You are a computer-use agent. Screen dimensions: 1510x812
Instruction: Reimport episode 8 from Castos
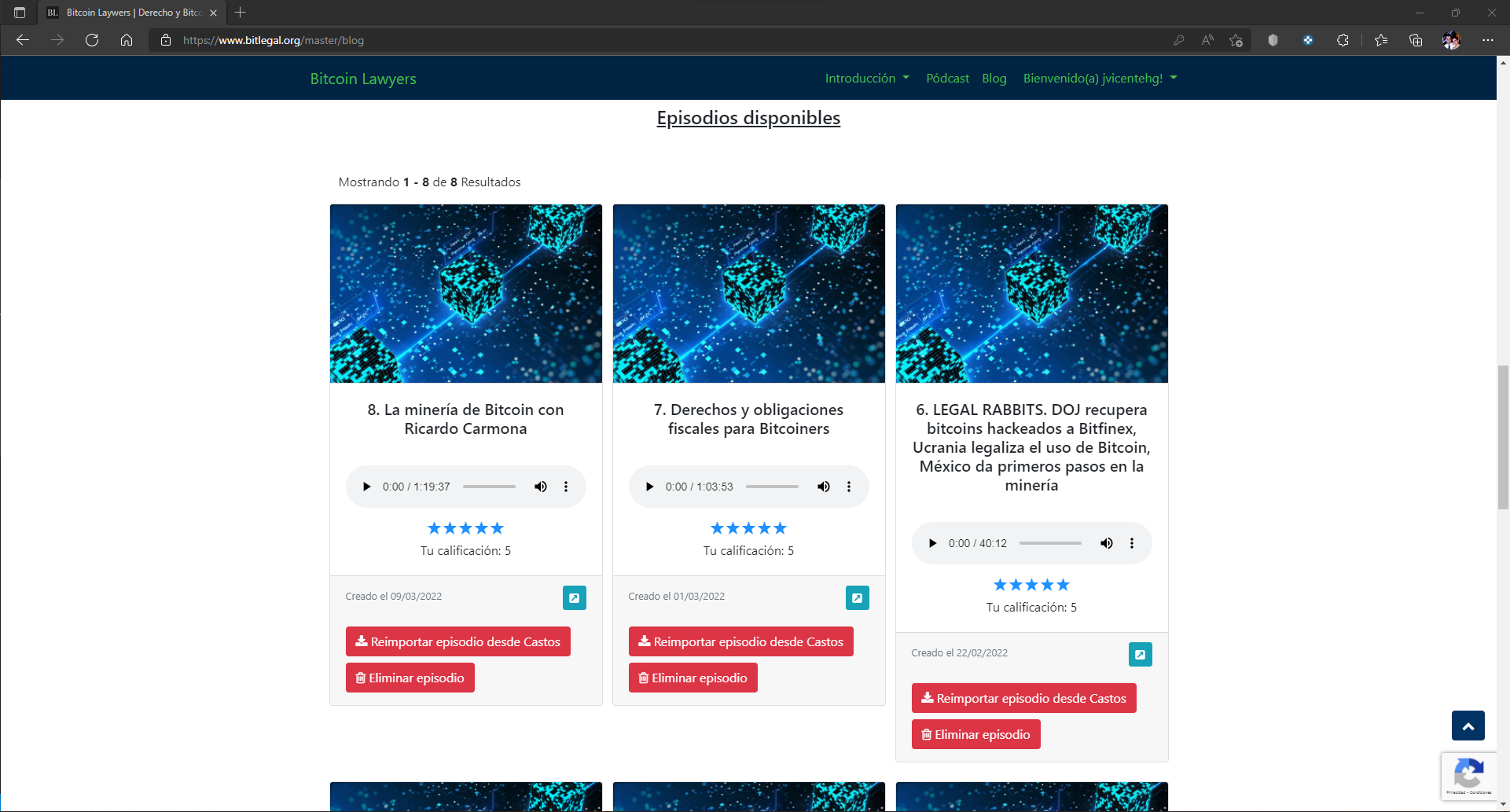[458, 641]
